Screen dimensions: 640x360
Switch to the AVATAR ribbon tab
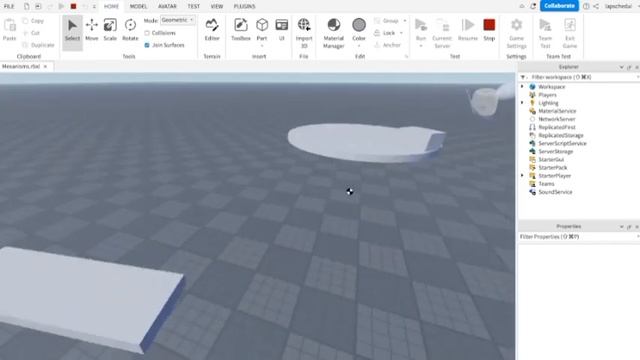[167, 6]
